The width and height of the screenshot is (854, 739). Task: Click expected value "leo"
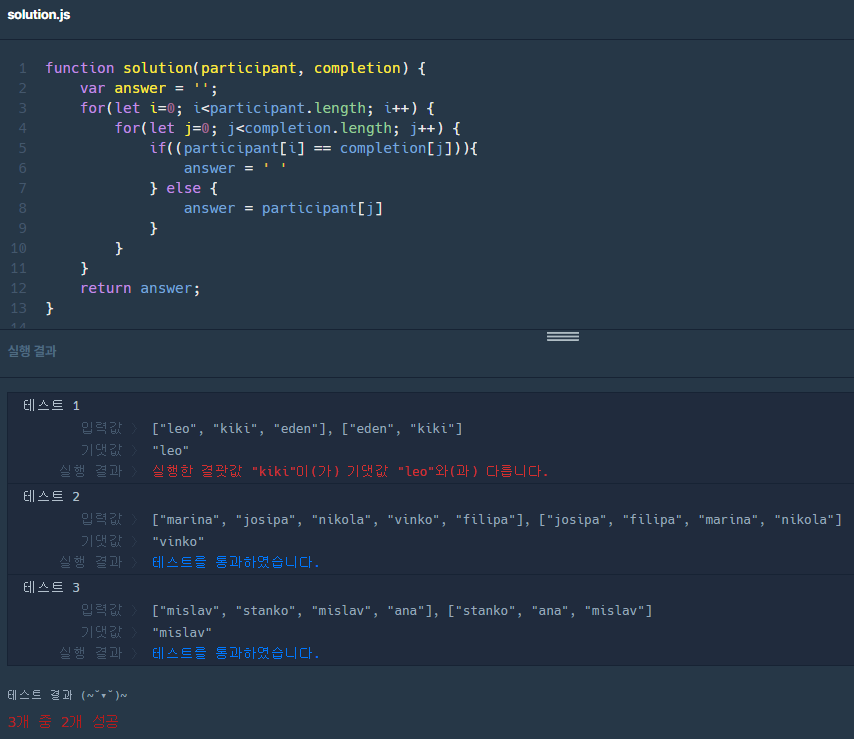click(170, 450)
